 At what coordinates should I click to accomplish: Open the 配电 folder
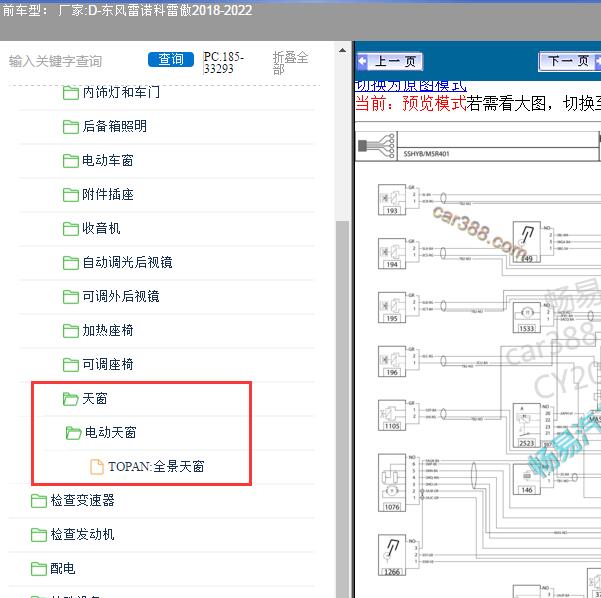click(62, 569)
